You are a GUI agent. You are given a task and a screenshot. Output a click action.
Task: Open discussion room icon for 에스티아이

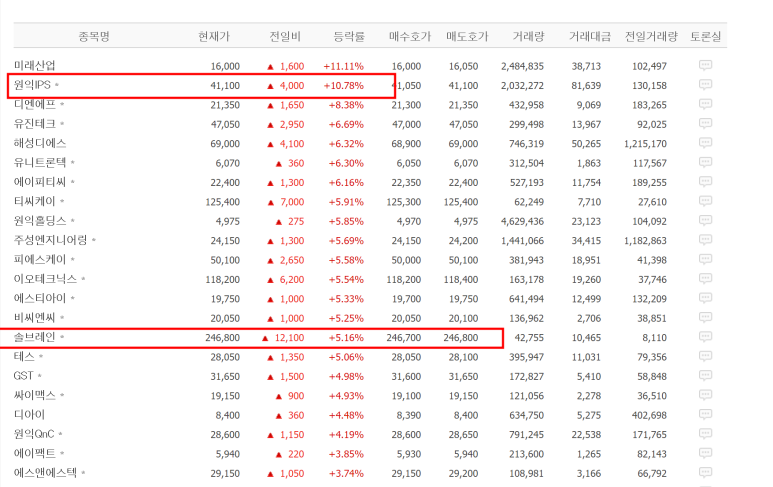(705, 298)
